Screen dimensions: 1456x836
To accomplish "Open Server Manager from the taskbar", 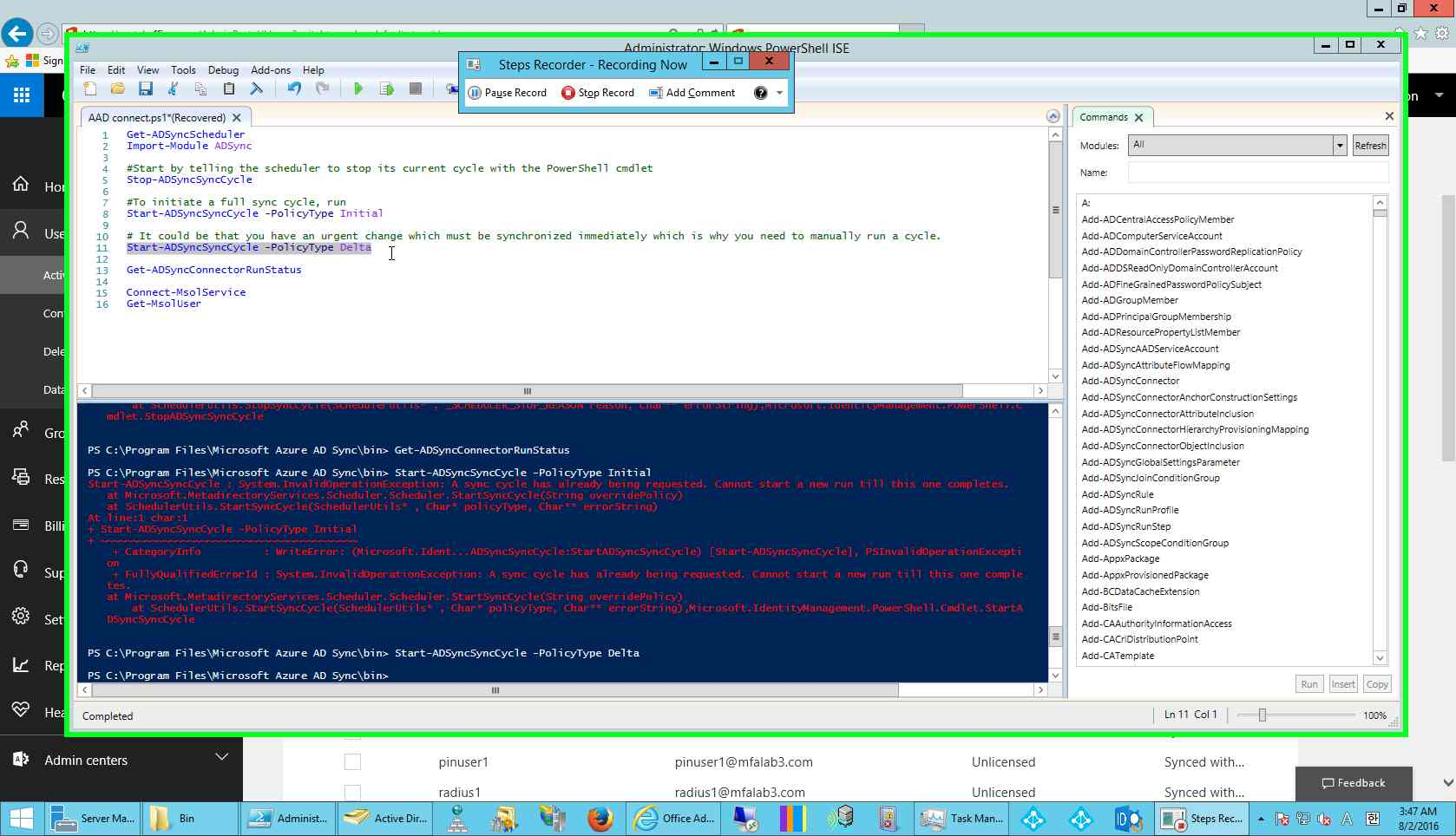I will click(x=94, y=818).
